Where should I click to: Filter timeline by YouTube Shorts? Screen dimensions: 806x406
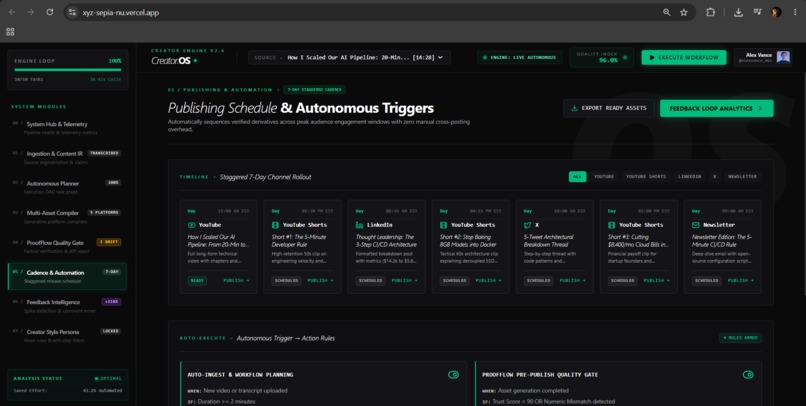[646, 176]
